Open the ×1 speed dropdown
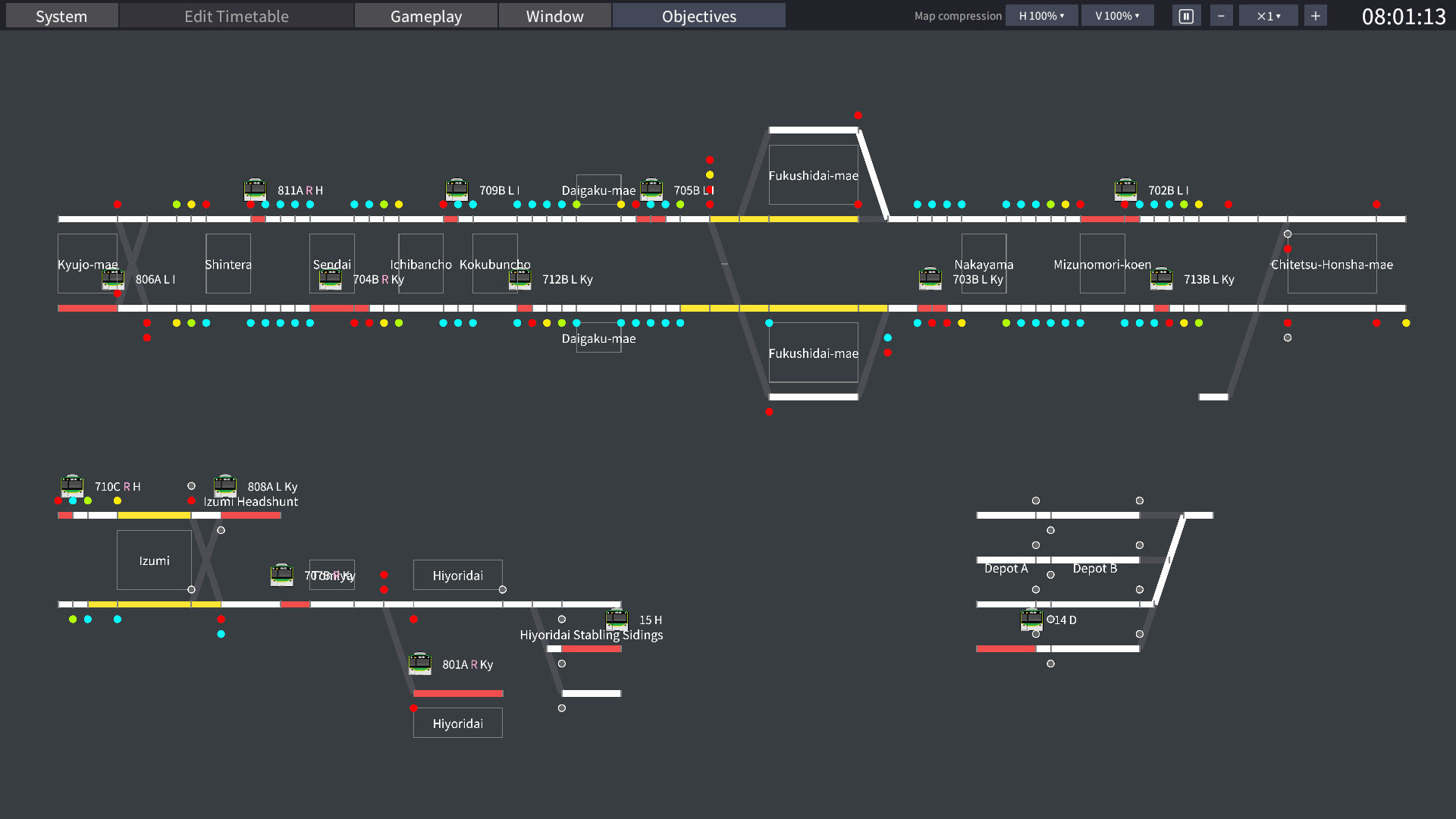Image resolution: width=1456 pixels, height=819 pixels. 1269,16
